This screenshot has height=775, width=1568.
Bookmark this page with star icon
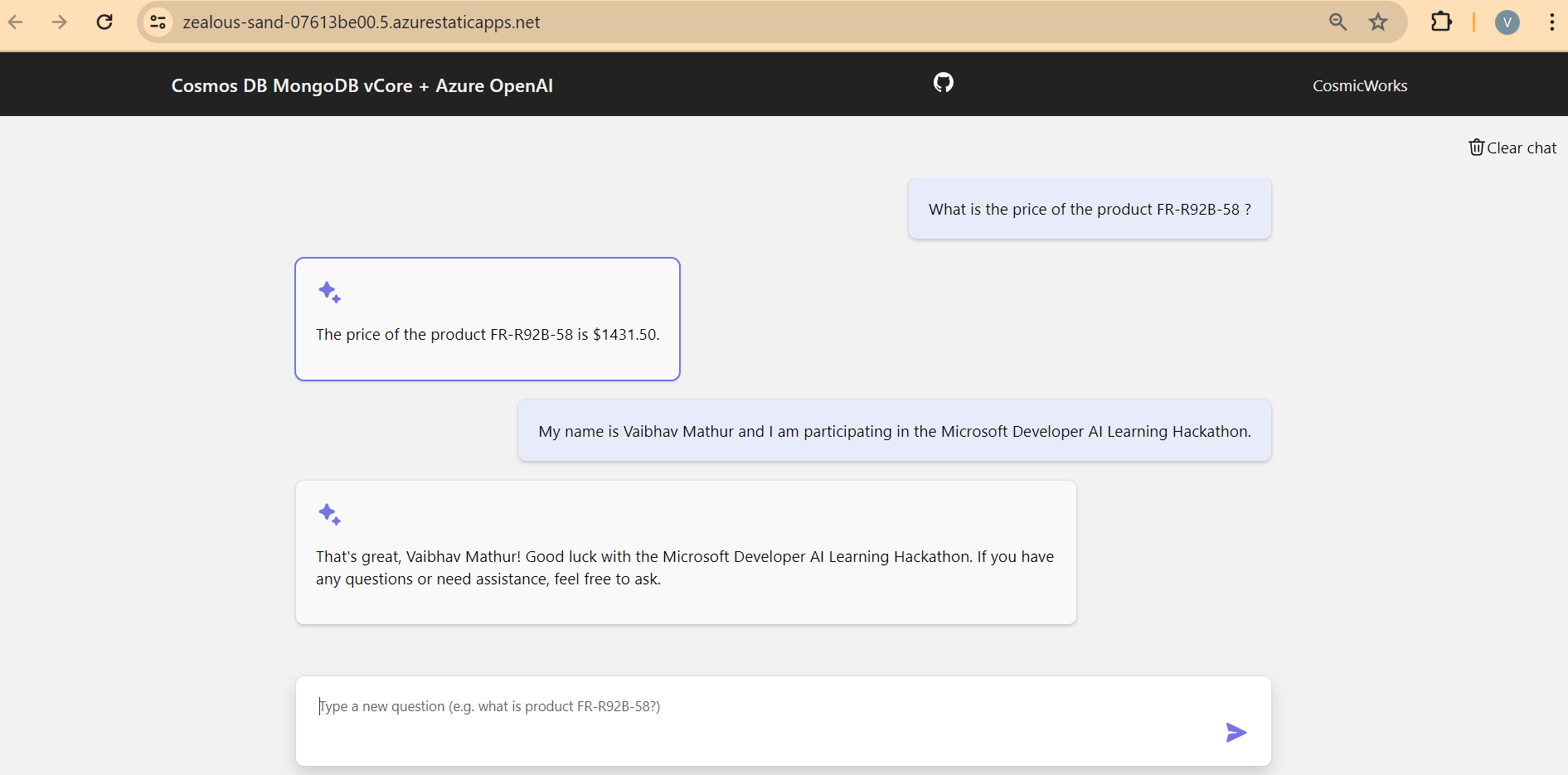tap(1378, 22)
